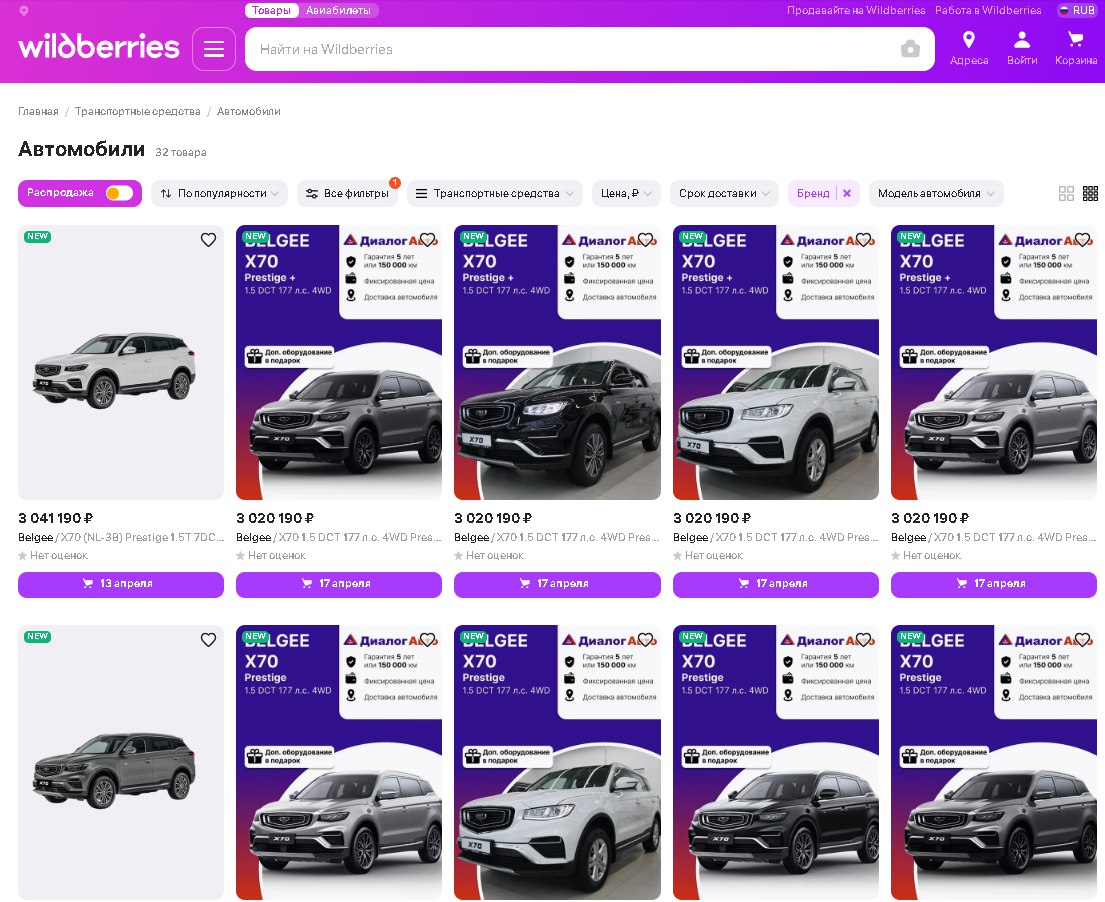Expand the Срок доставки dropdown
The image size is (1105, 902).
pos(724,193)
